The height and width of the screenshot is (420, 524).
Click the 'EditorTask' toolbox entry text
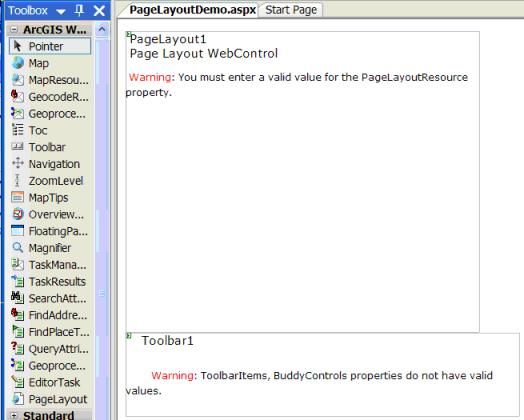point(54,382)
